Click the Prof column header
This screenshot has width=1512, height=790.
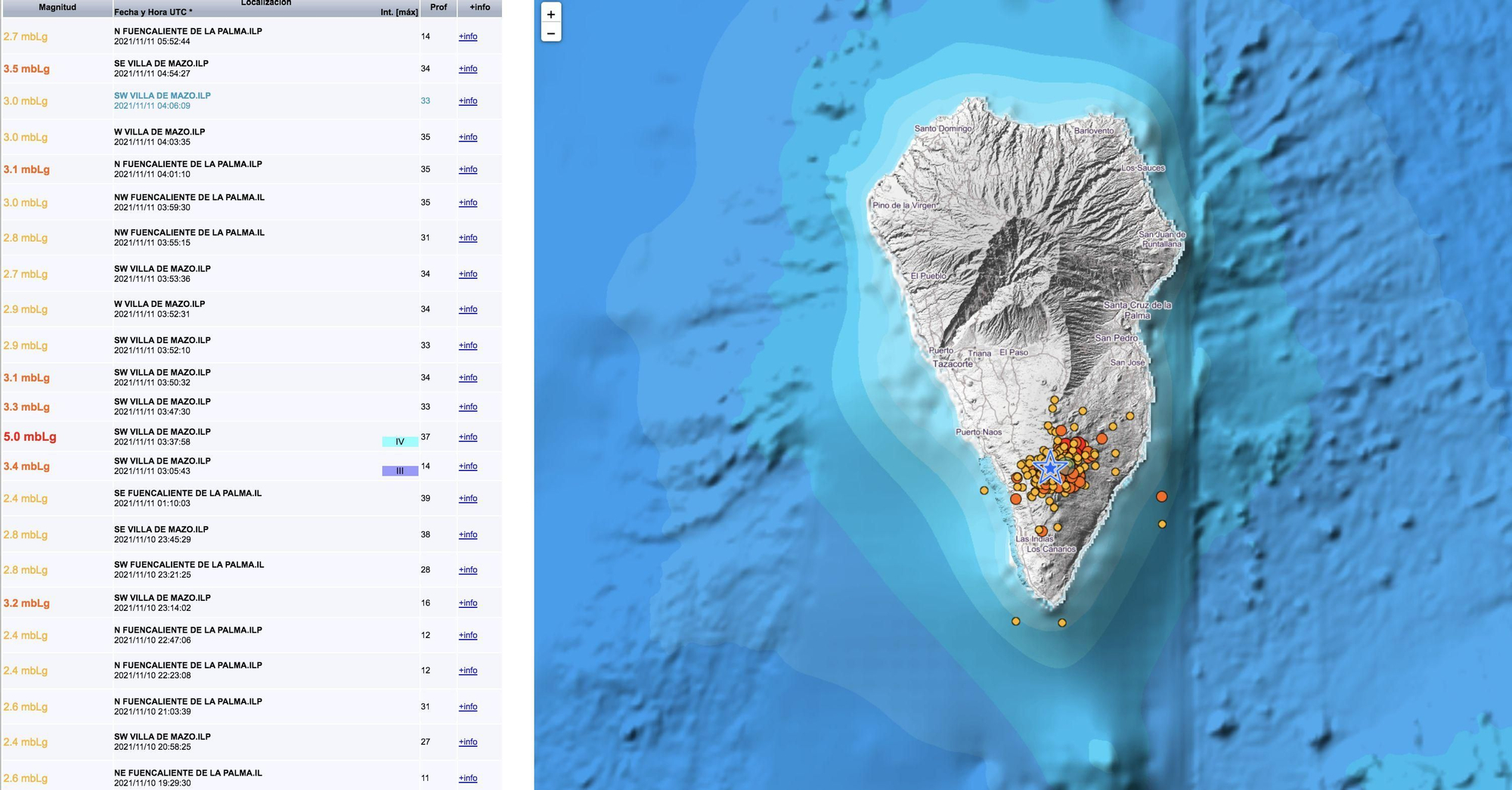coord(438,7)
